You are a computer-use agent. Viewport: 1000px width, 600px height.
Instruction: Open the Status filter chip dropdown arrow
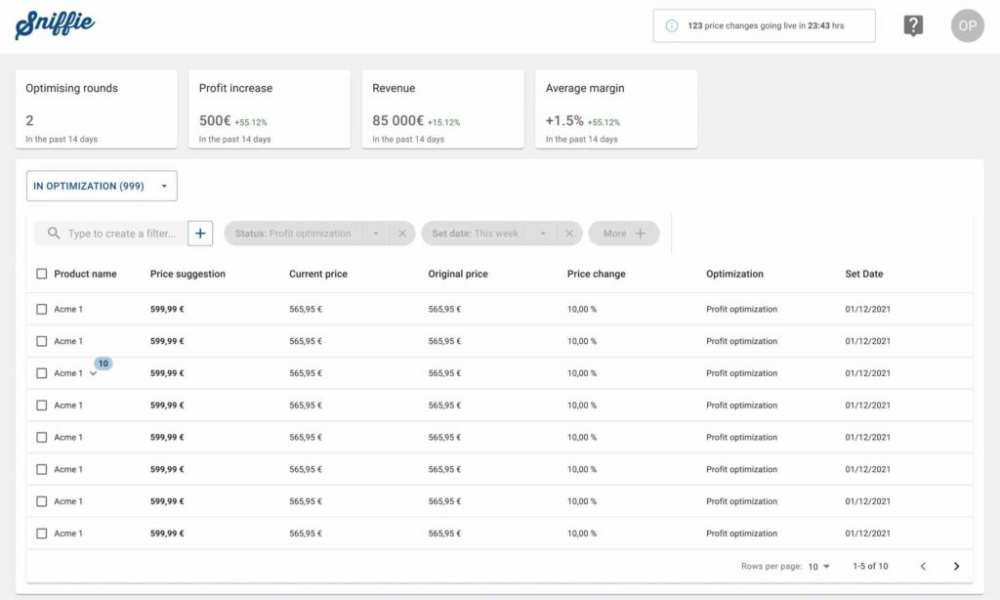[376, 233]
